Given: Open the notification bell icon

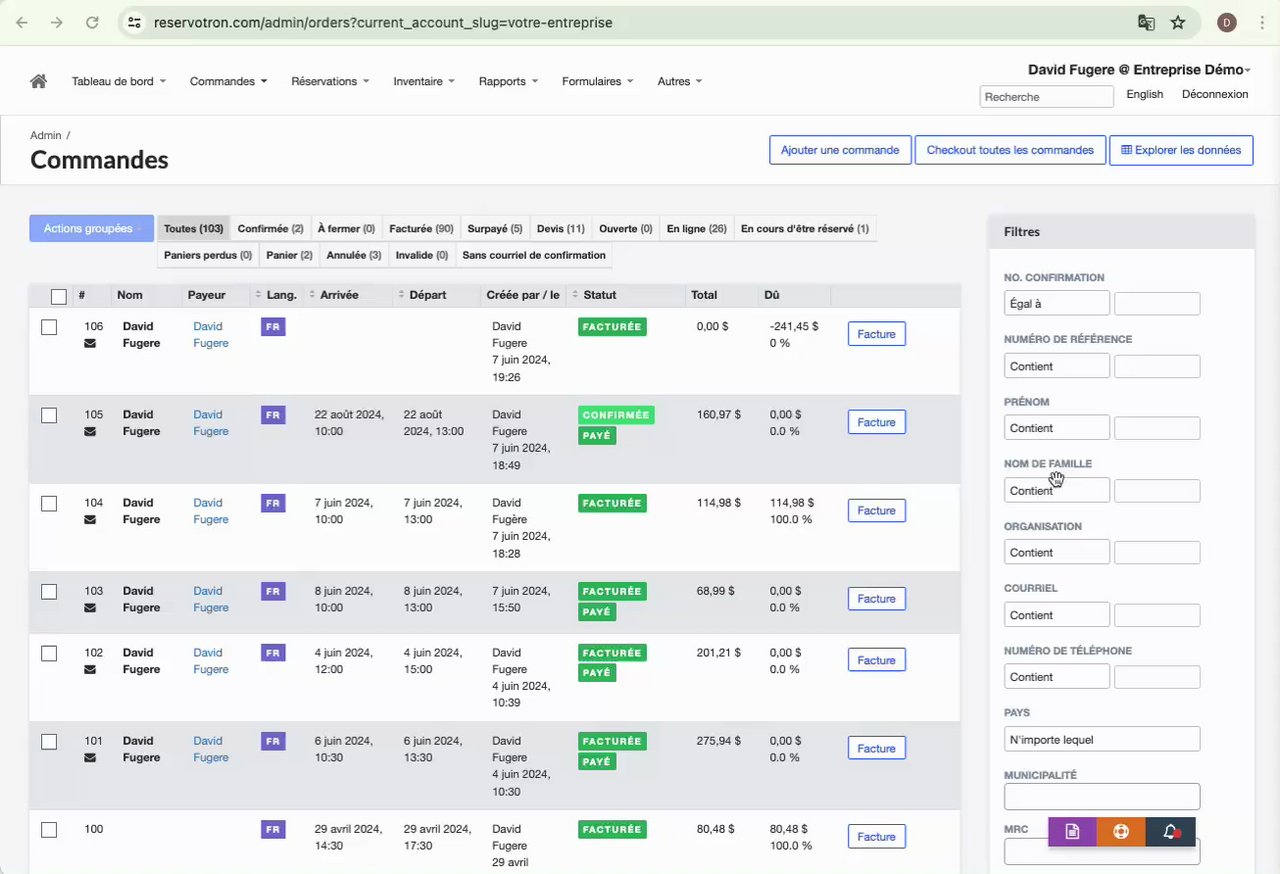Looking at the screenshot, I should click(1171, 832).
